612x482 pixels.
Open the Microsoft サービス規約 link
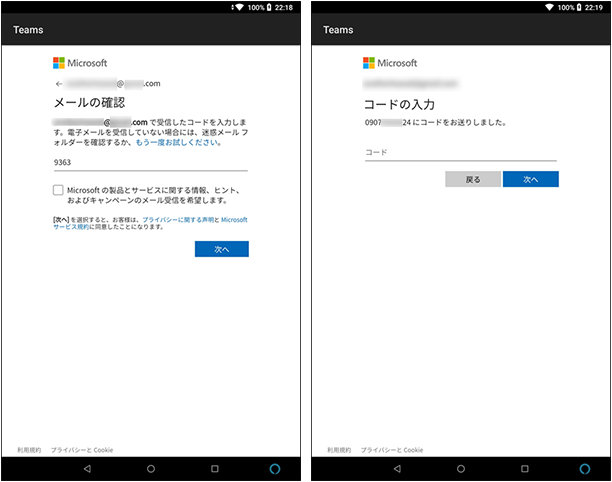point(150,223)
